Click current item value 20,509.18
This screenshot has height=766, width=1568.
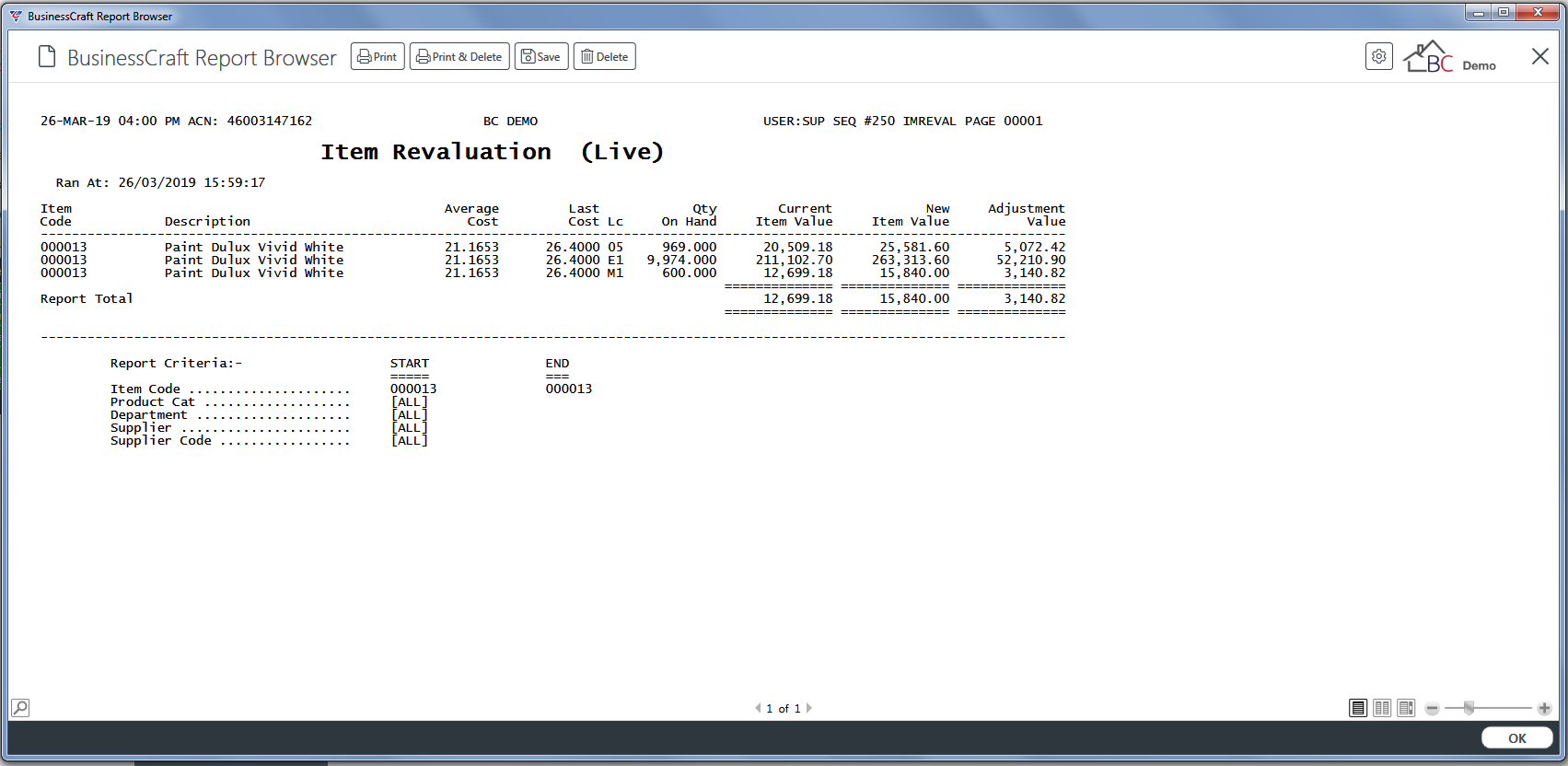click(797, 247)
